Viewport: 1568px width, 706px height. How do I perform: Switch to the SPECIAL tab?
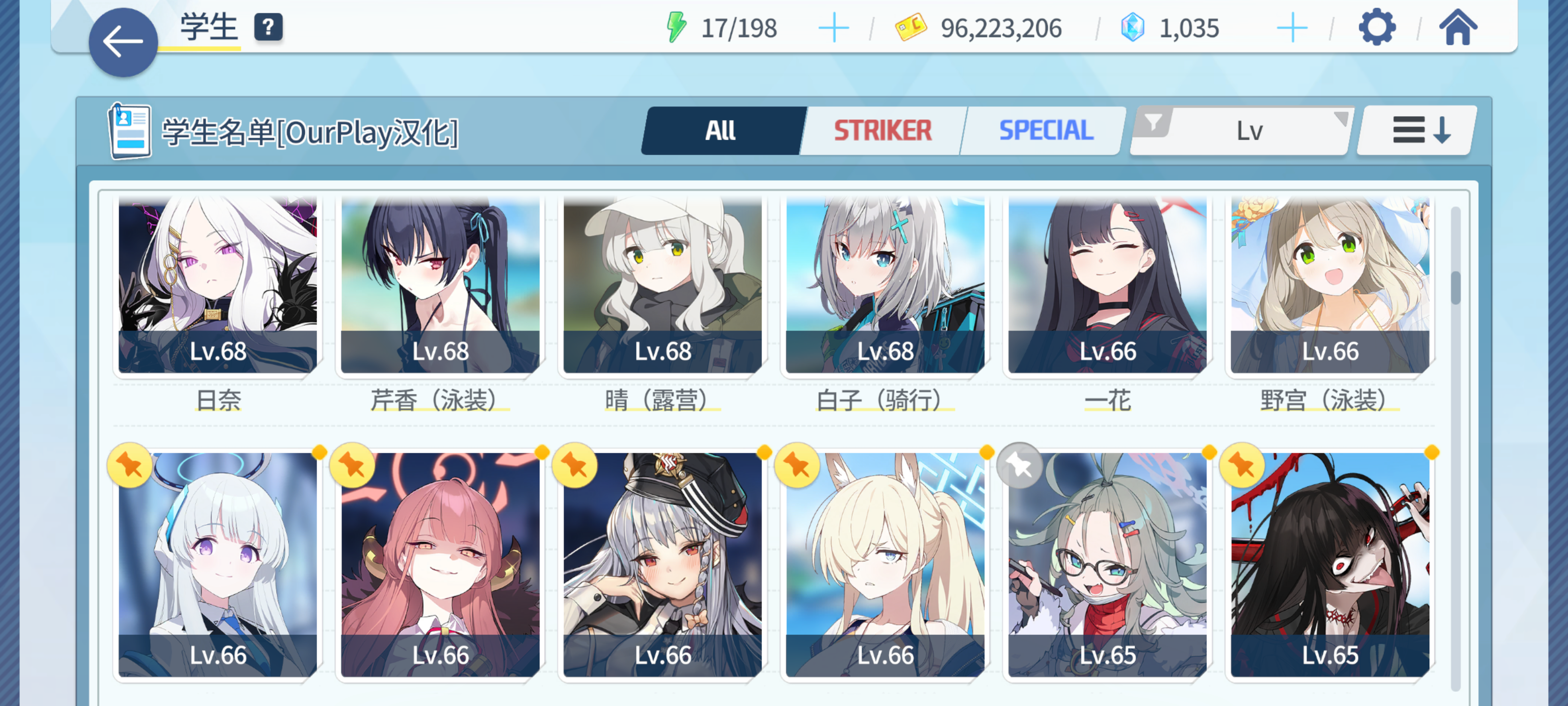pos(1045,130)
